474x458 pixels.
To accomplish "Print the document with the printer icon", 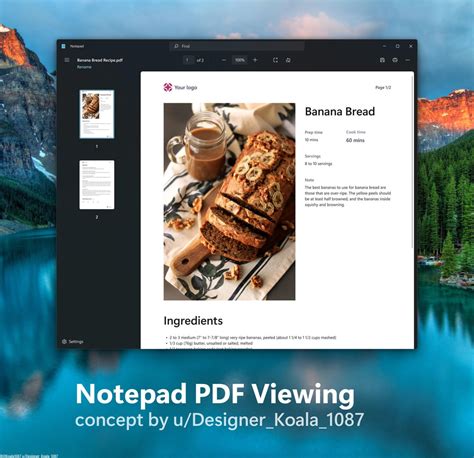I will click(395, 60).
